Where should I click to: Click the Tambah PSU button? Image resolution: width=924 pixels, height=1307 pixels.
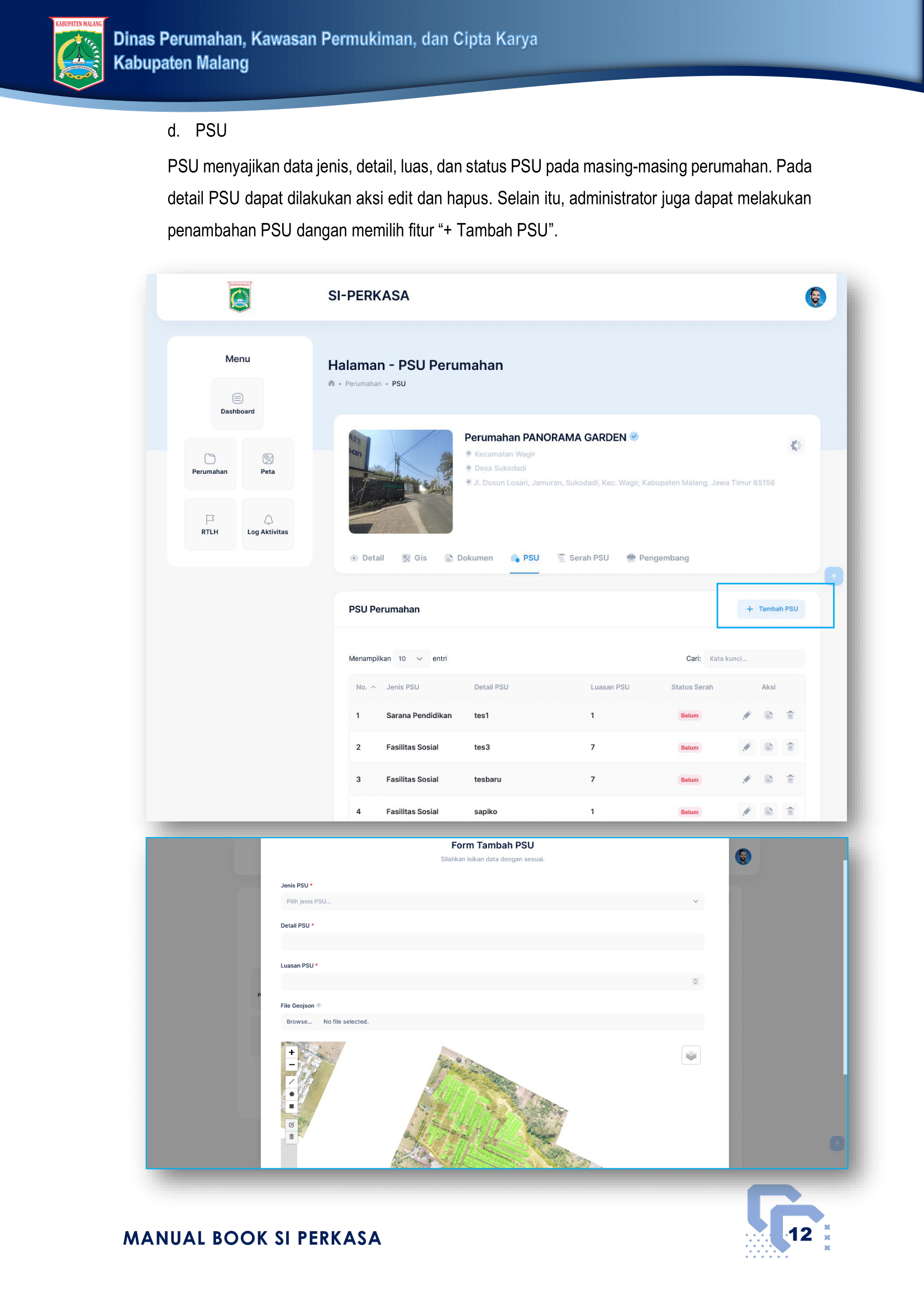click(771, 609)
